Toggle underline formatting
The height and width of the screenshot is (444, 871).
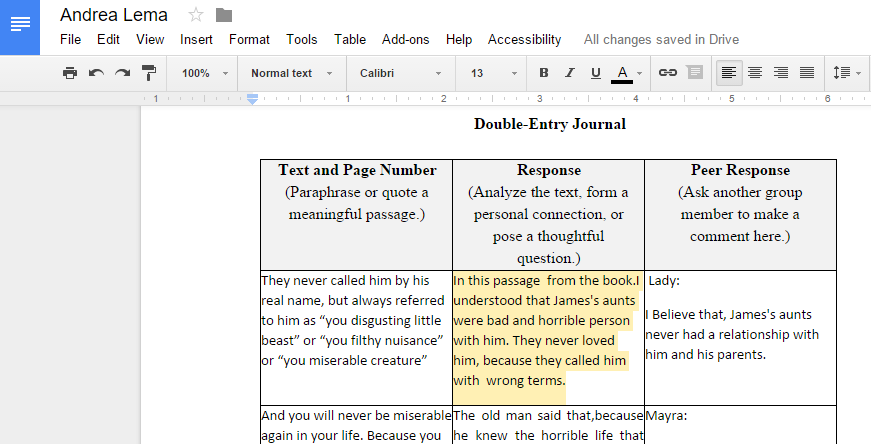click(x=596, y=73)
